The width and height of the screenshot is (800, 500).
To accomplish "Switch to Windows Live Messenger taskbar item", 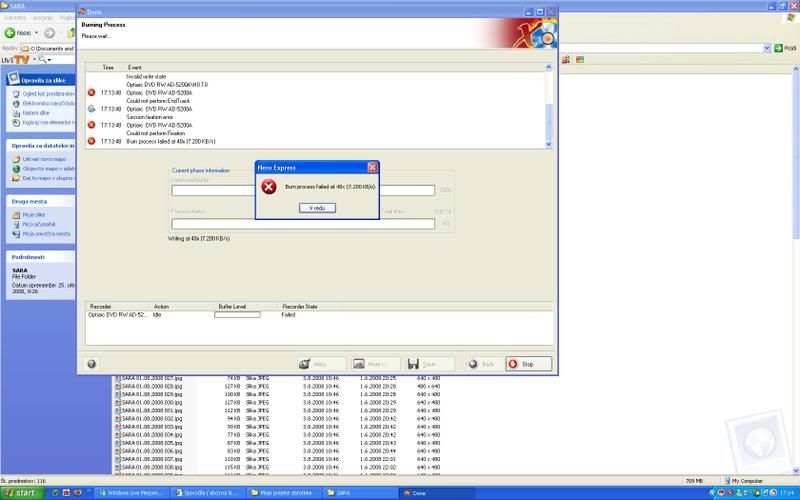I will pos(134,493).
